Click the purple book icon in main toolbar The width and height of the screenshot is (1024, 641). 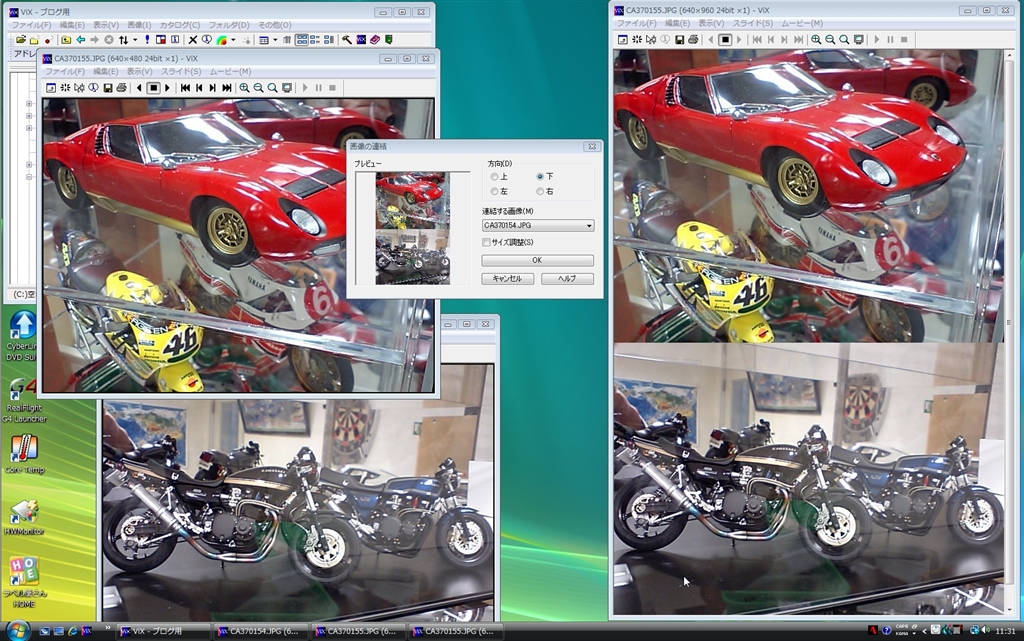(375, 40)
